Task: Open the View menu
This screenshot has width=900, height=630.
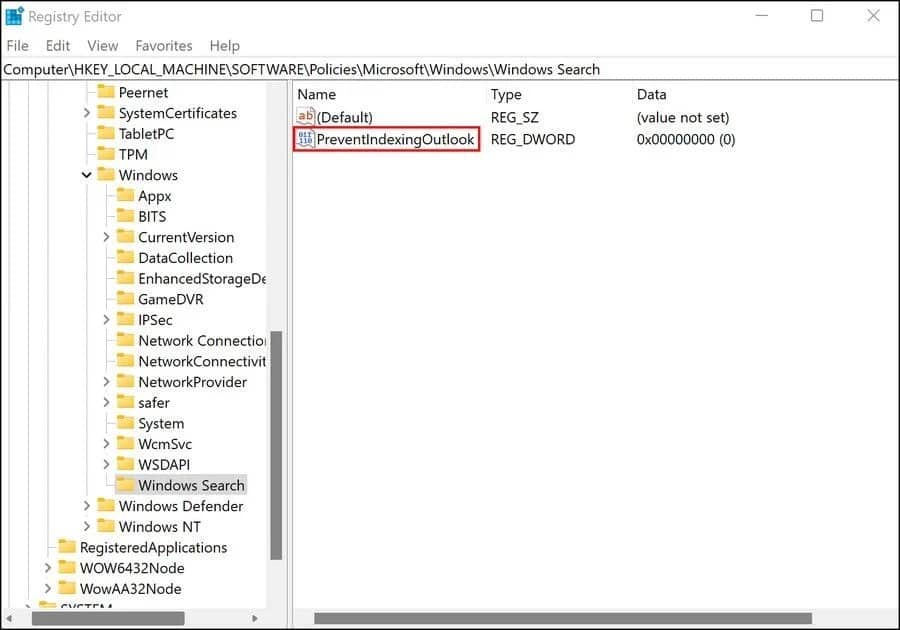Action: [x=102, y=45]
